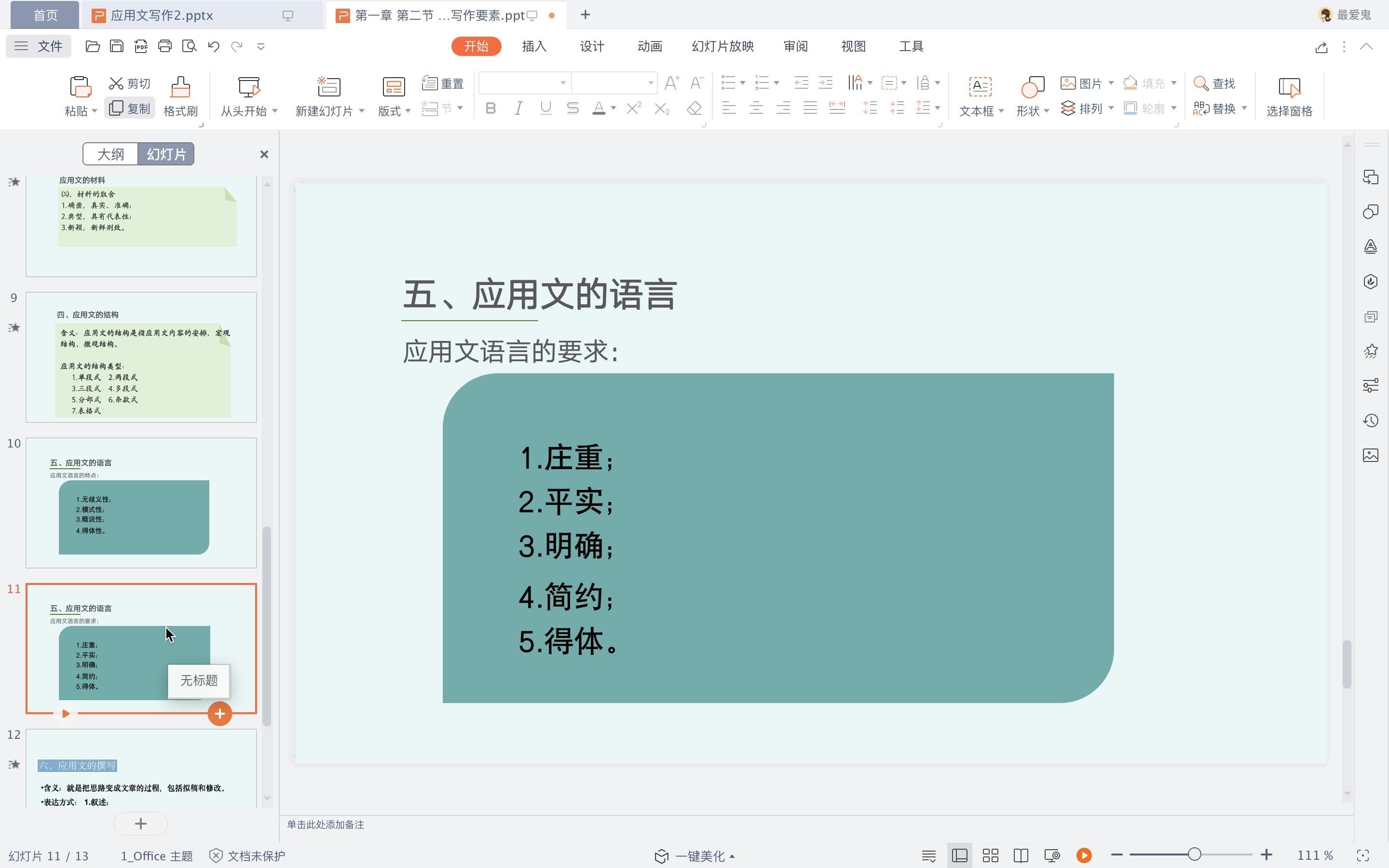Screen dimensions: 1389x868
Task: Insert a text box with 文本框 icon
Action: pos(980,87)
